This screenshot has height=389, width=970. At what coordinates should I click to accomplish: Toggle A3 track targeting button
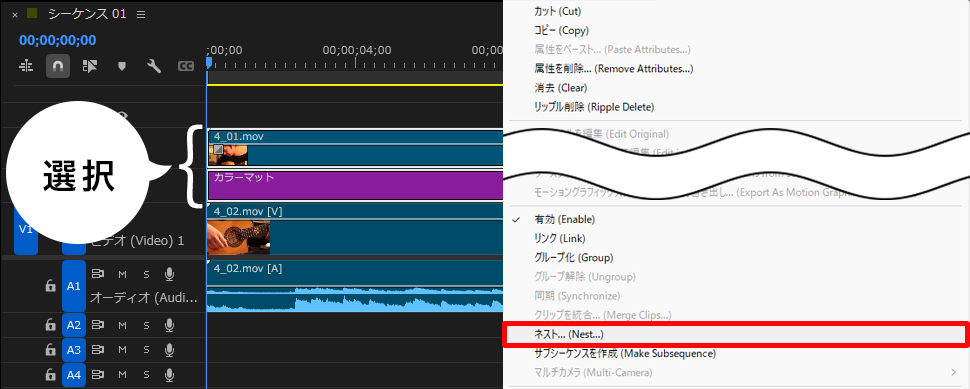(x=74, y=350)
